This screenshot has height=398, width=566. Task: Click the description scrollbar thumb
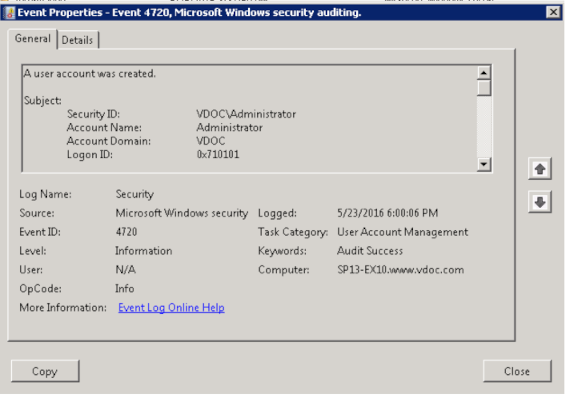484,88
